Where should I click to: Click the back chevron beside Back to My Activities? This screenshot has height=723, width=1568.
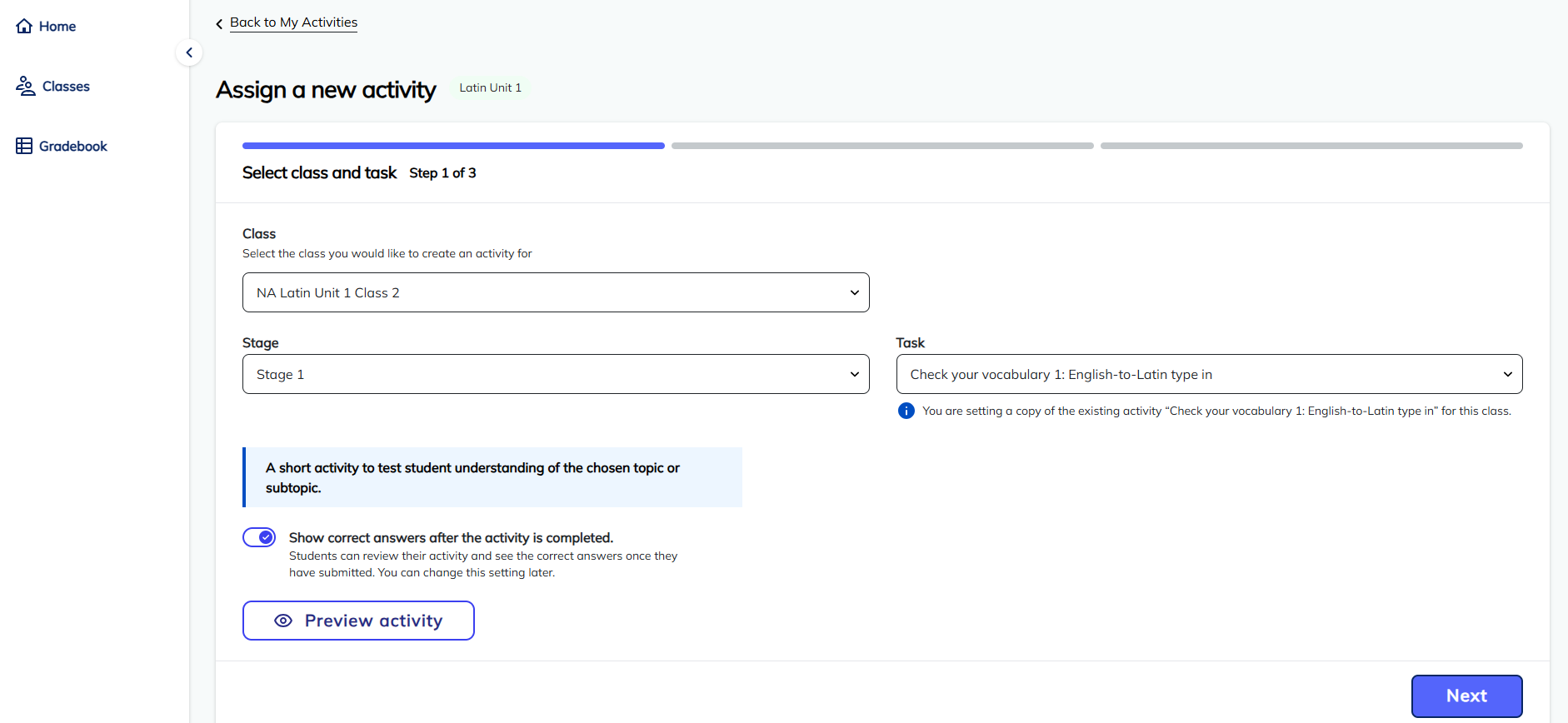(x=219, y=24)
